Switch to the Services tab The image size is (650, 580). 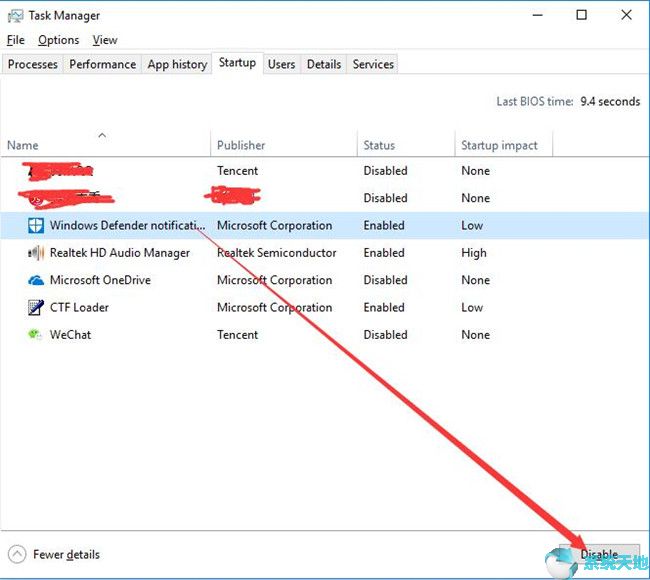point(373,64)
